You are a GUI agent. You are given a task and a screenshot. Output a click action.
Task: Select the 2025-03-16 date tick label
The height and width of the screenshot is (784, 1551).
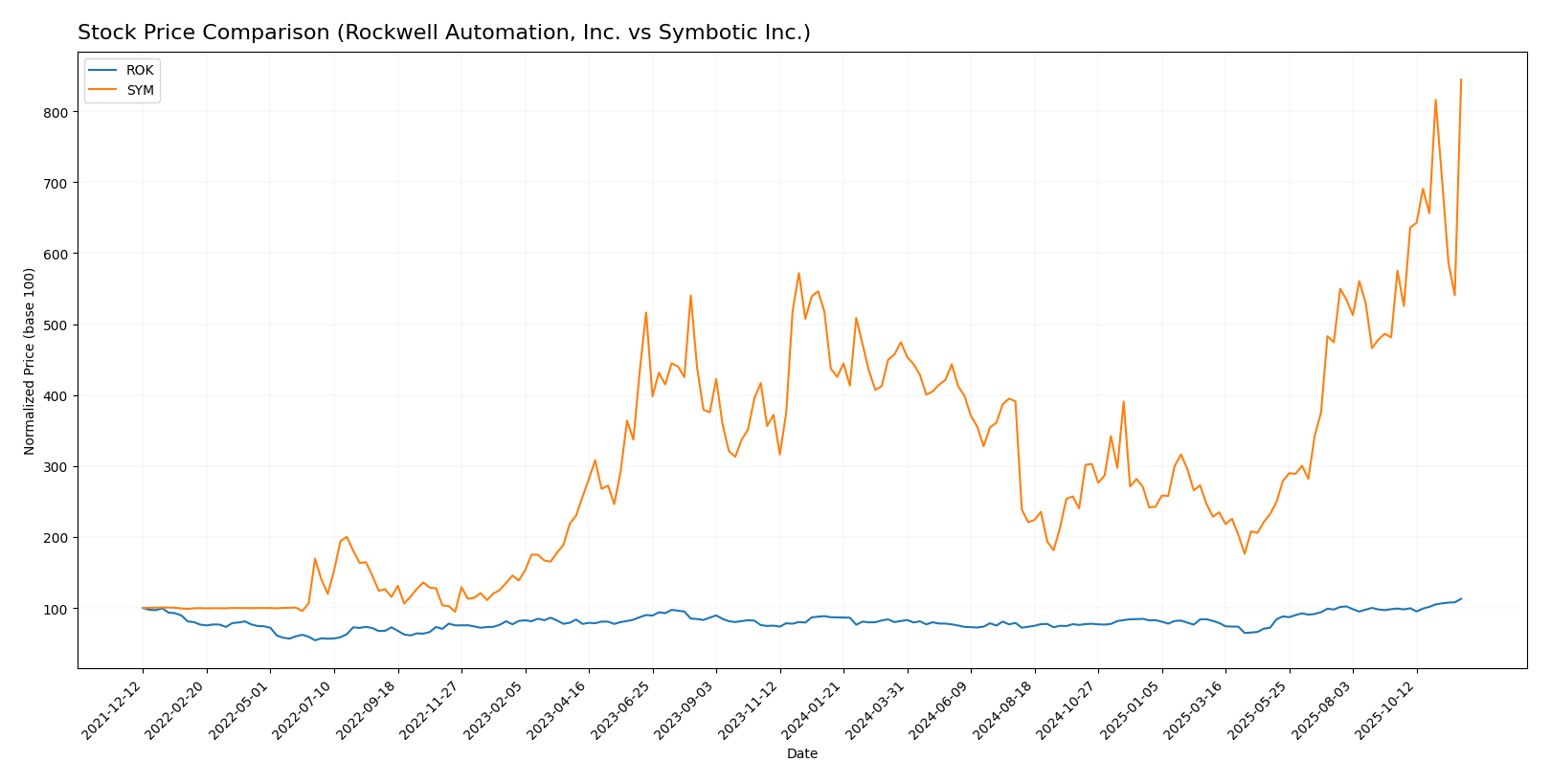(1198, 709)
